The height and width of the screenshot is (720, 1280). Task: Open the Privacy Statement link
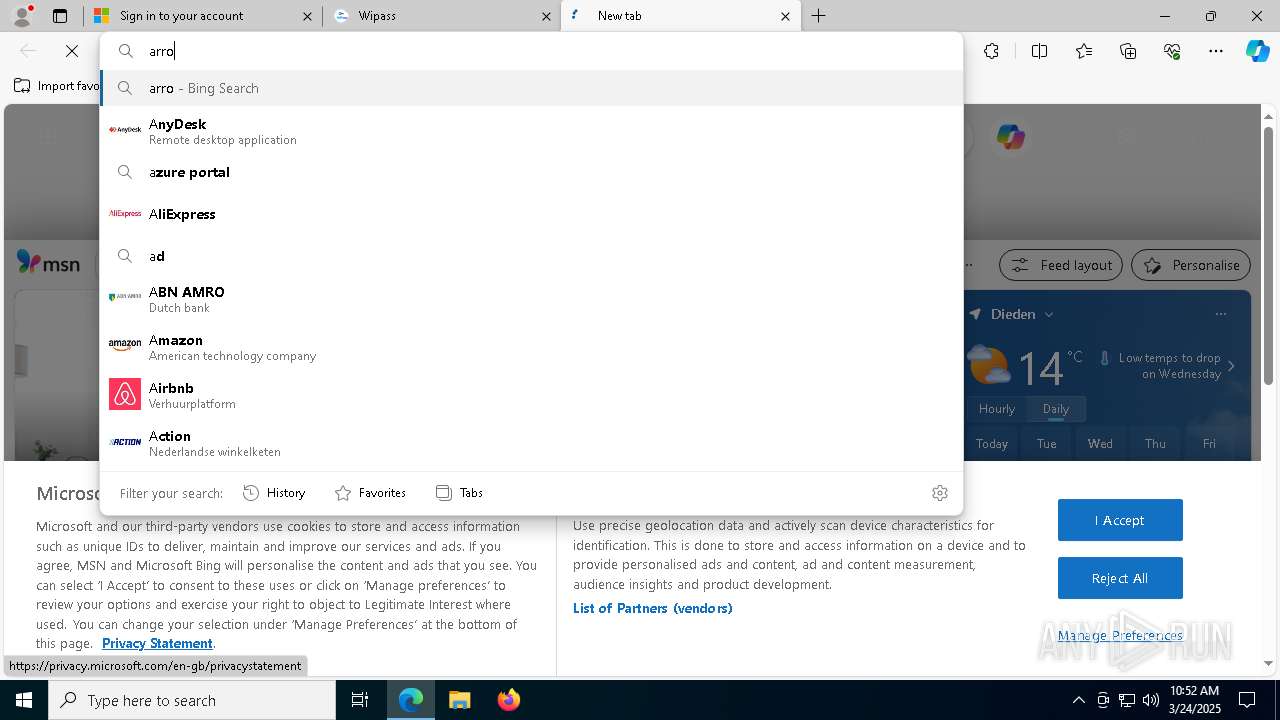[157, 643]
